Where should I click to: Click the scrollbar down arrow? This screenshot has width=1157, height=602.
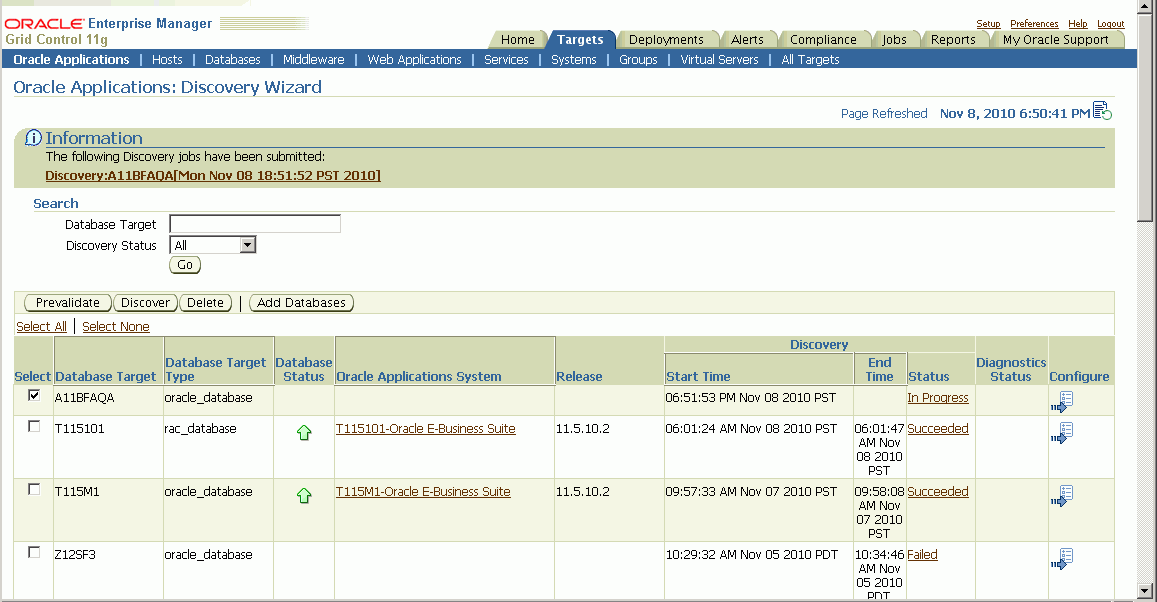(x=1145, y=592)
